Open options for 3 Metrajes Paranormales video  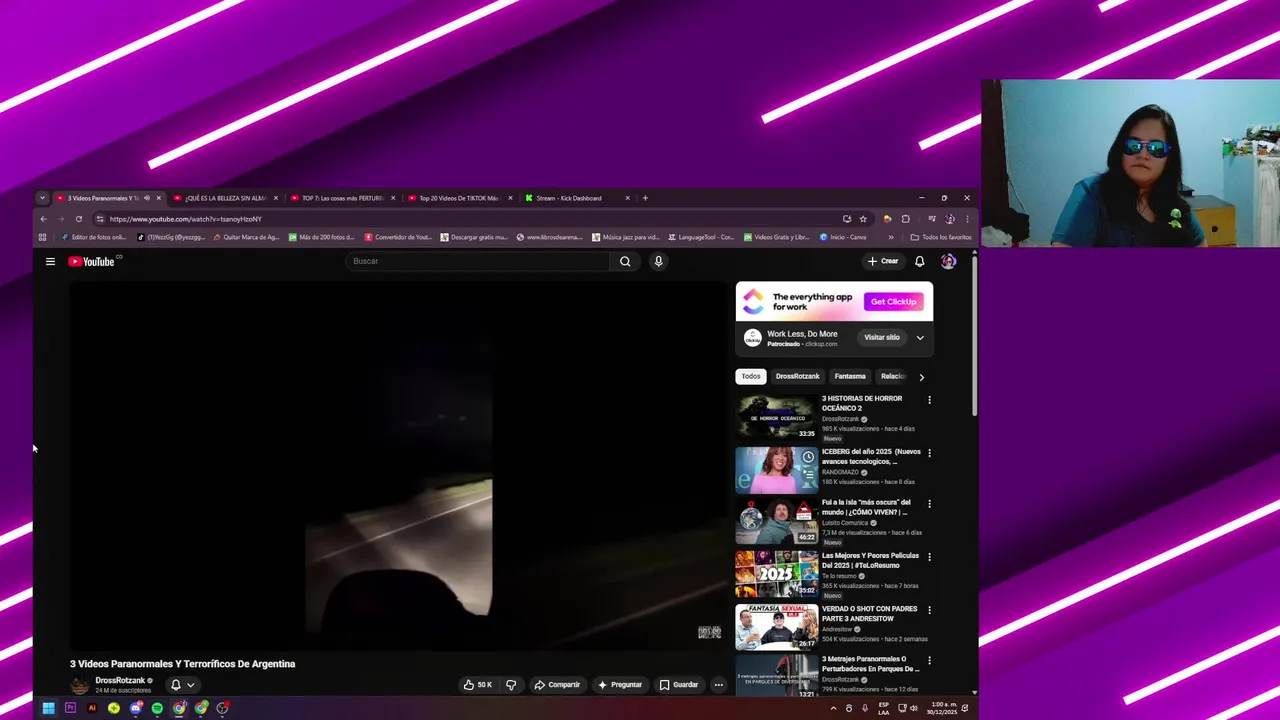tap(929, 661)
